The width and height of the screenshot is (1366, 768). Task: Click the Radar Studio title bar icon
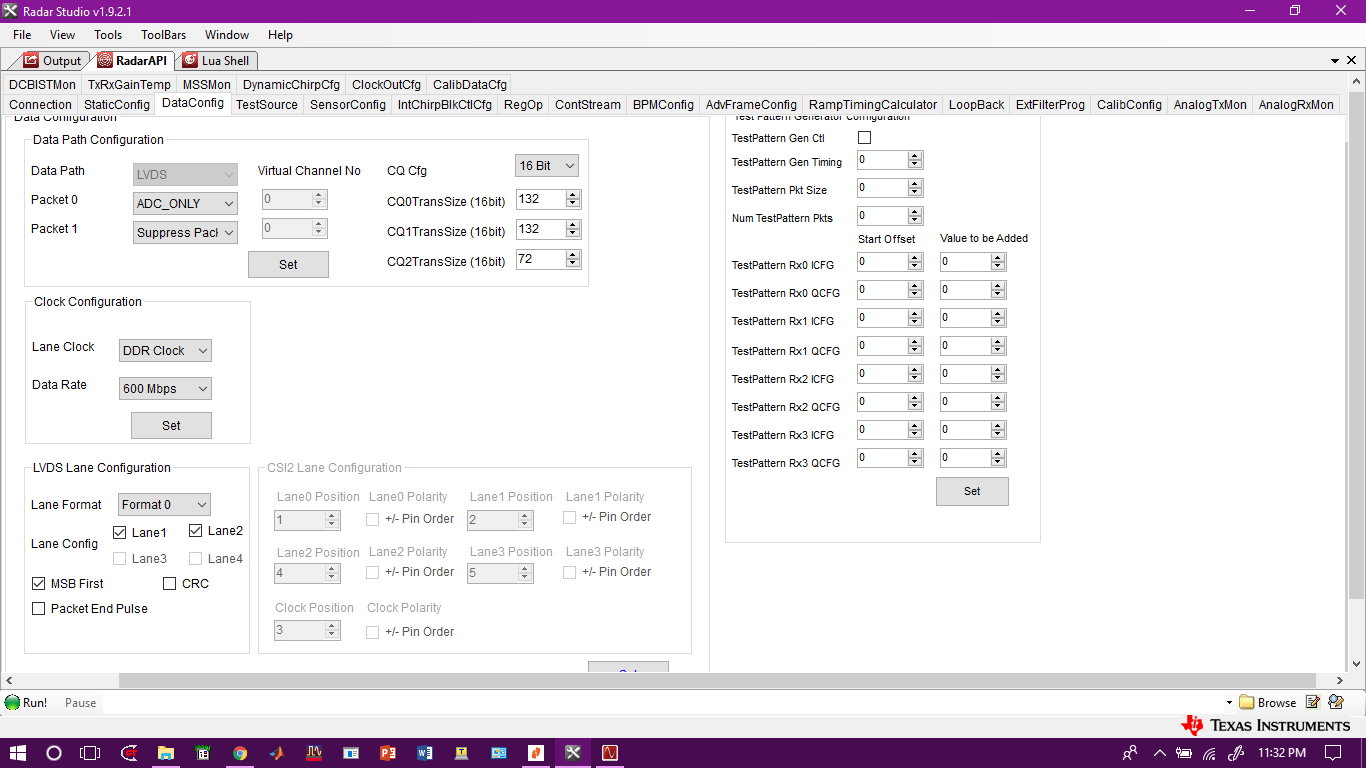tap(11, 10)
